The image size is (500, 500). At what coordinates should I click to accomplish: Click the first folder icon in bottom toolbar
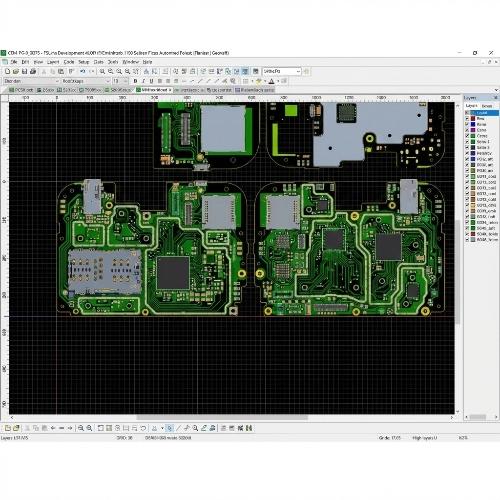(x=8, y=428)
